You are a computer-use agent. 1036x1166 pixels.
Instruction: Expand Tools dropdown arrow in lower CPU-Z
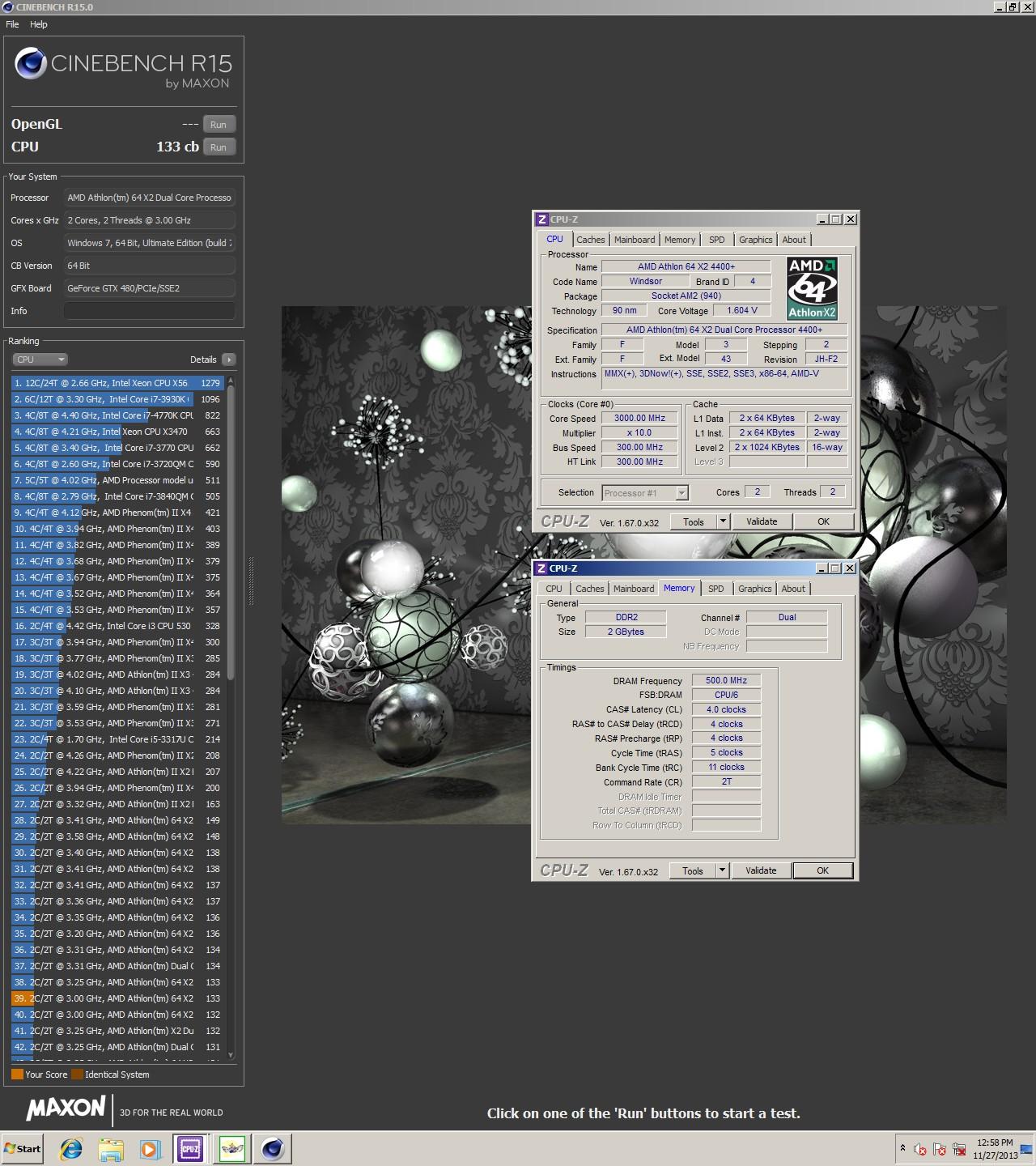pos(722,871)
